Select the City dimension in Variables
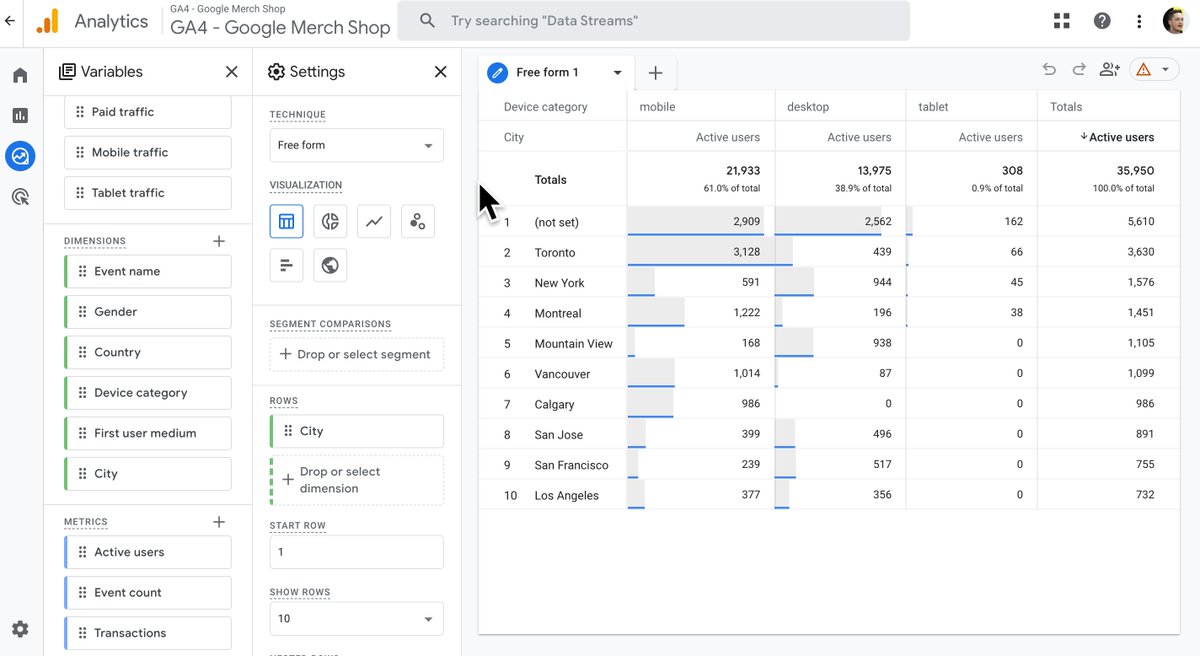The height and width of the screenshot is (656, 1200). pyautogui.click(x=148, y=474)
